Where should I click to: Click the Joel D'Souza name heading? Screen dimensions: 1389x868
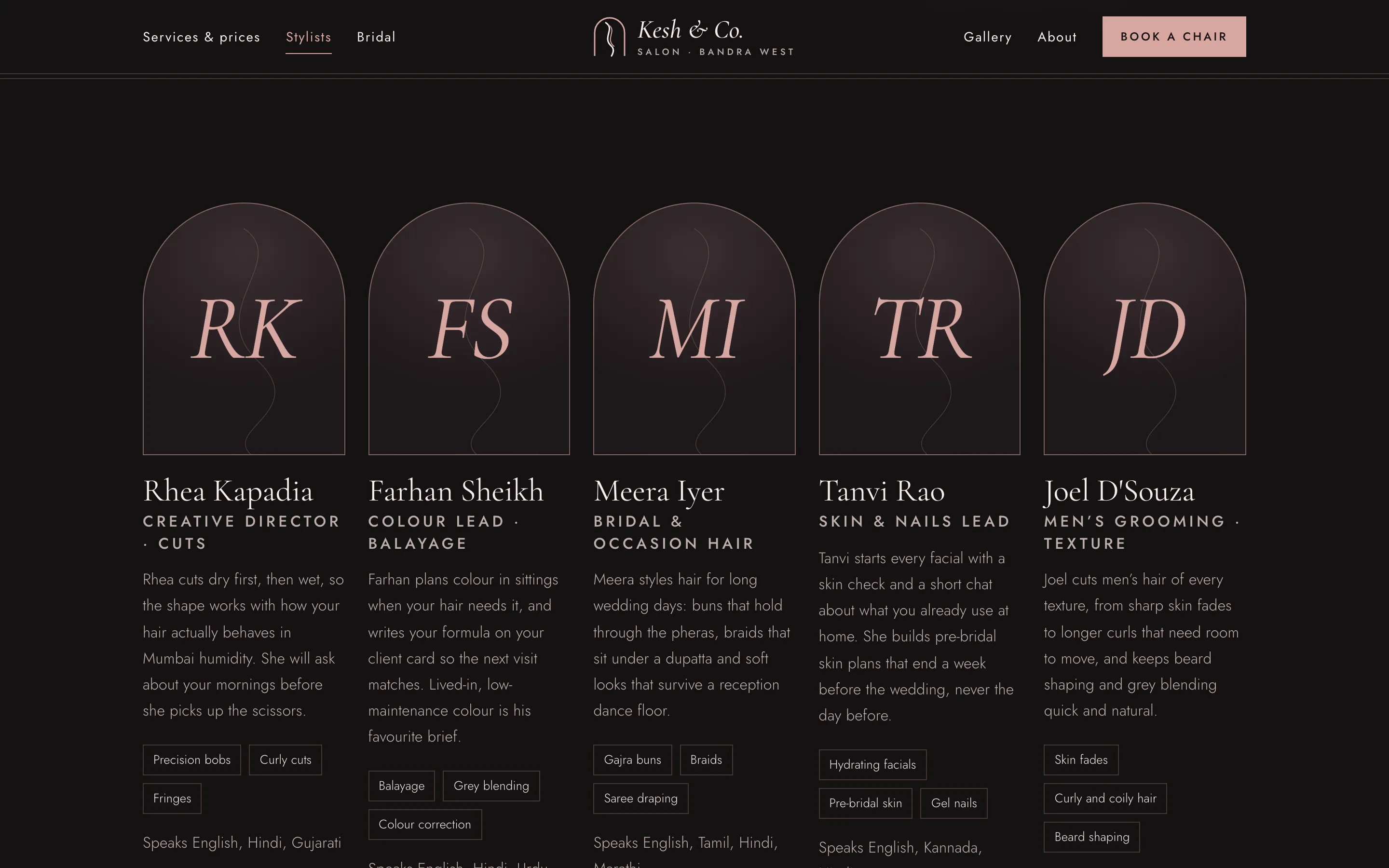point(1119,491)
